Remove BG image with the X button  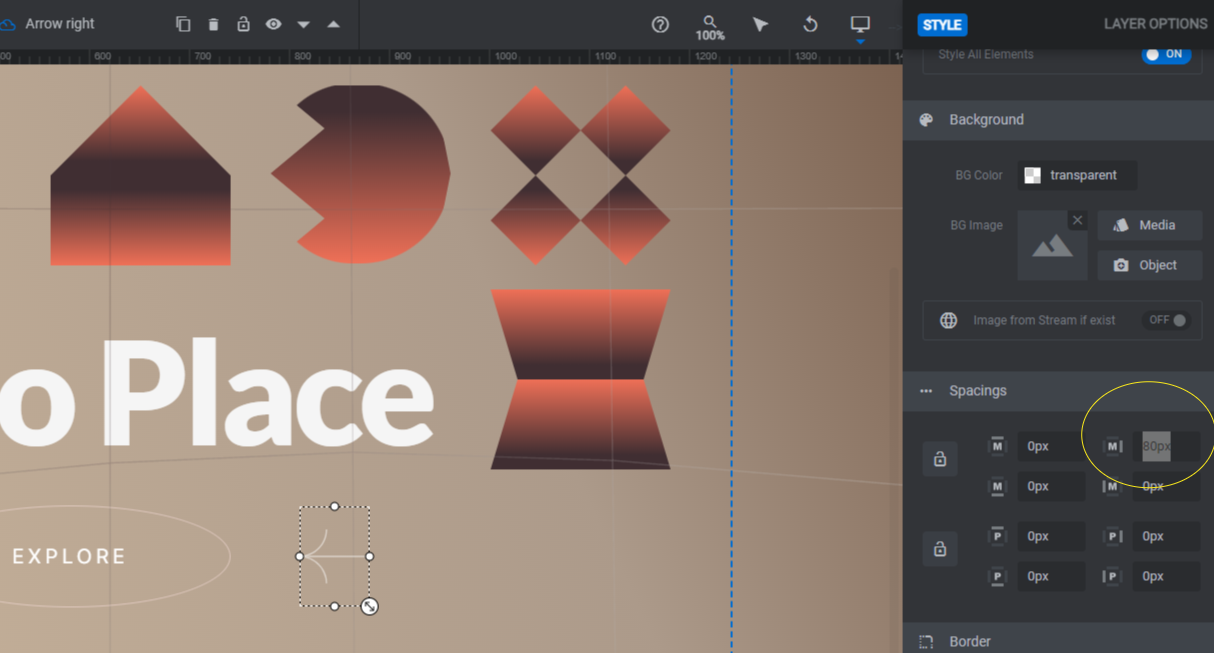(x=1077, y=220)
